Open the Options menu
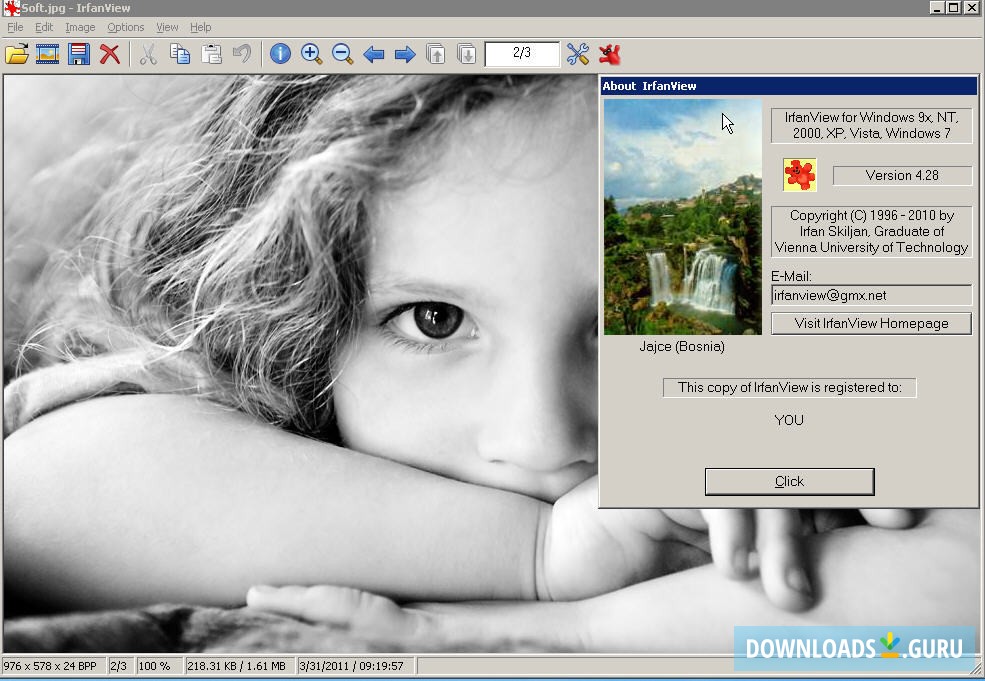The width and height of the screenshot is (985, 681). point(126,27)
